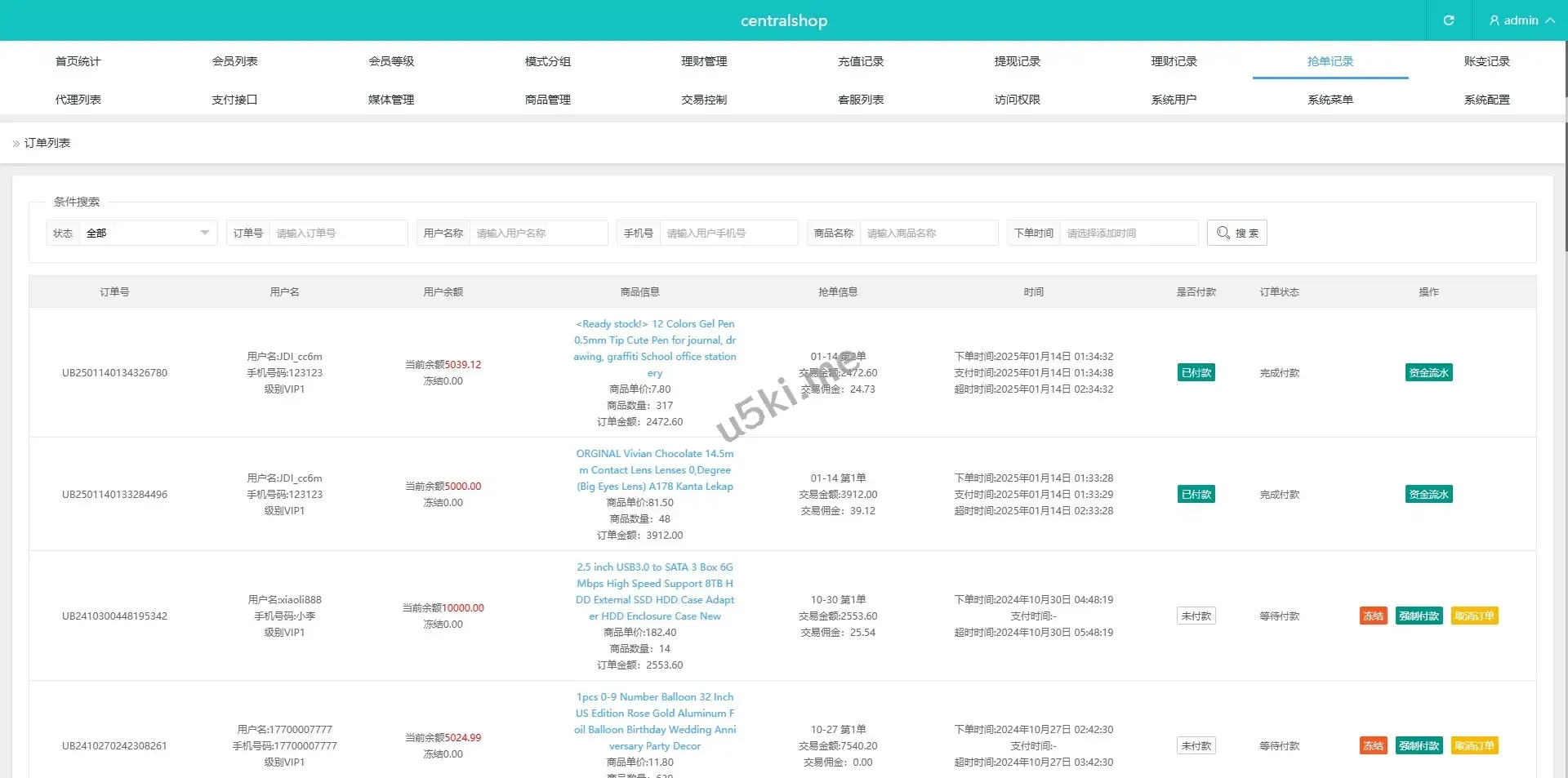
Task: Go to 商品管理 menu item
Action: (547, 100)
